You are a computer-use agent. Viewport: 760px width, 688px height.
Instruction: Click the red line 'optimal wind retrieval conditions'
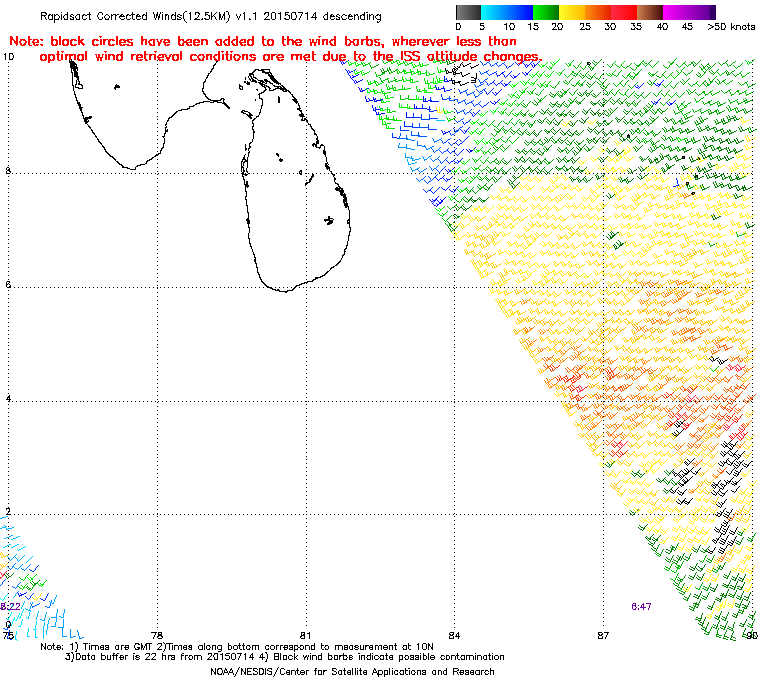tap(291, 57)
